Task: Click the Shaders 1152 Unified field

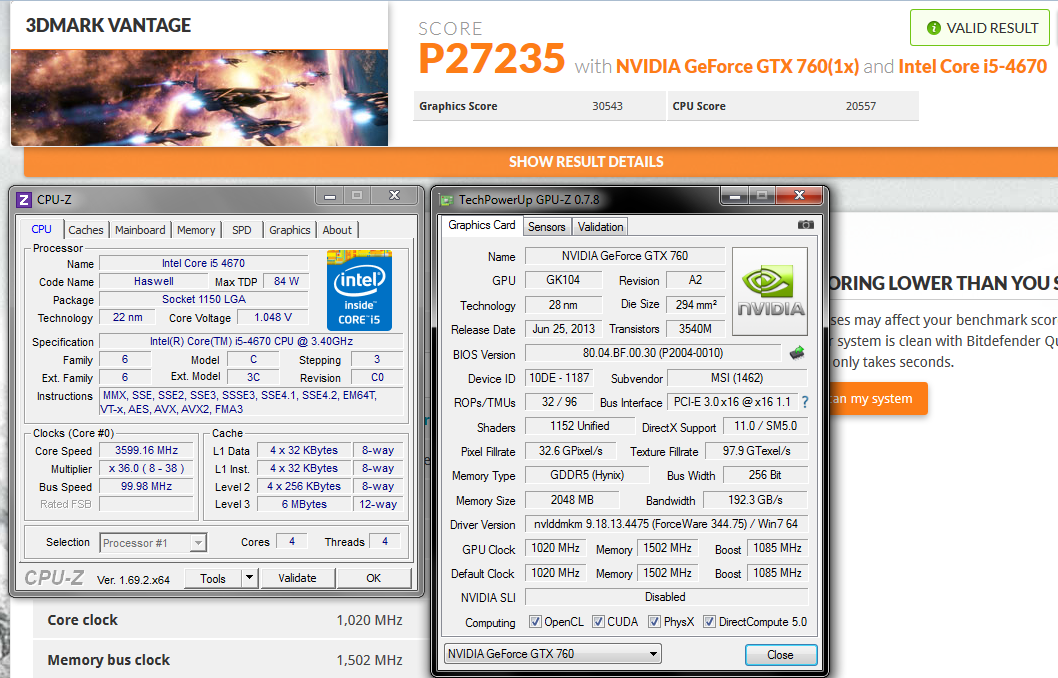Action: pos(580,426)
